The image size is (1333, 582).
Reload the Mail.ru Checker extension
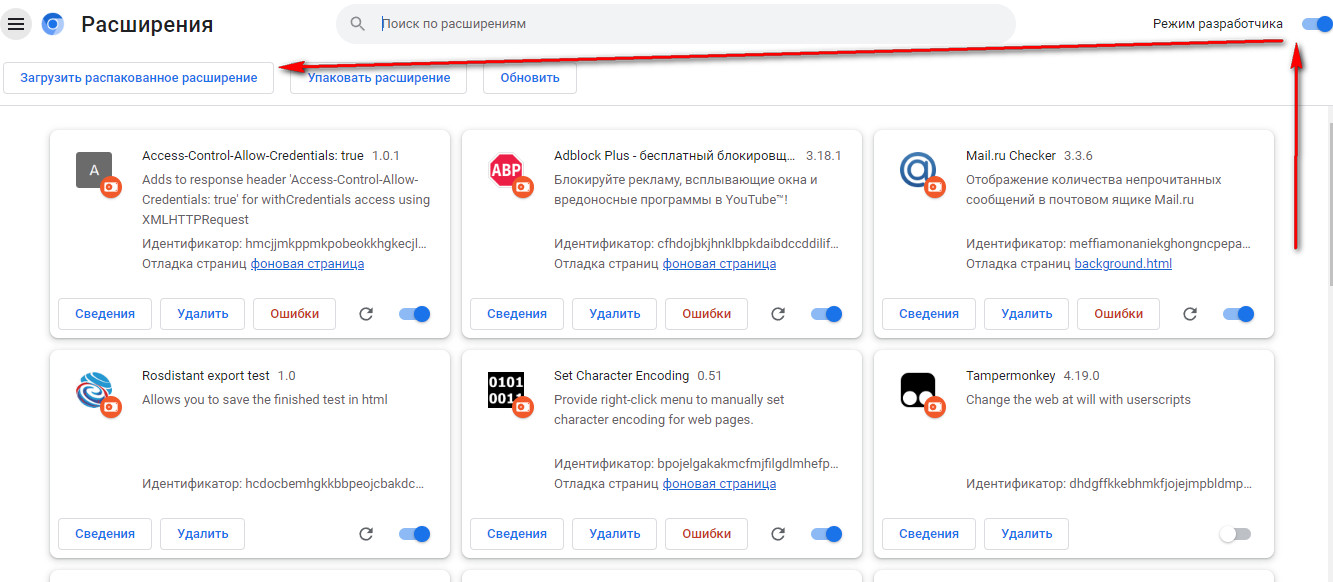[x=1190, y=314]
